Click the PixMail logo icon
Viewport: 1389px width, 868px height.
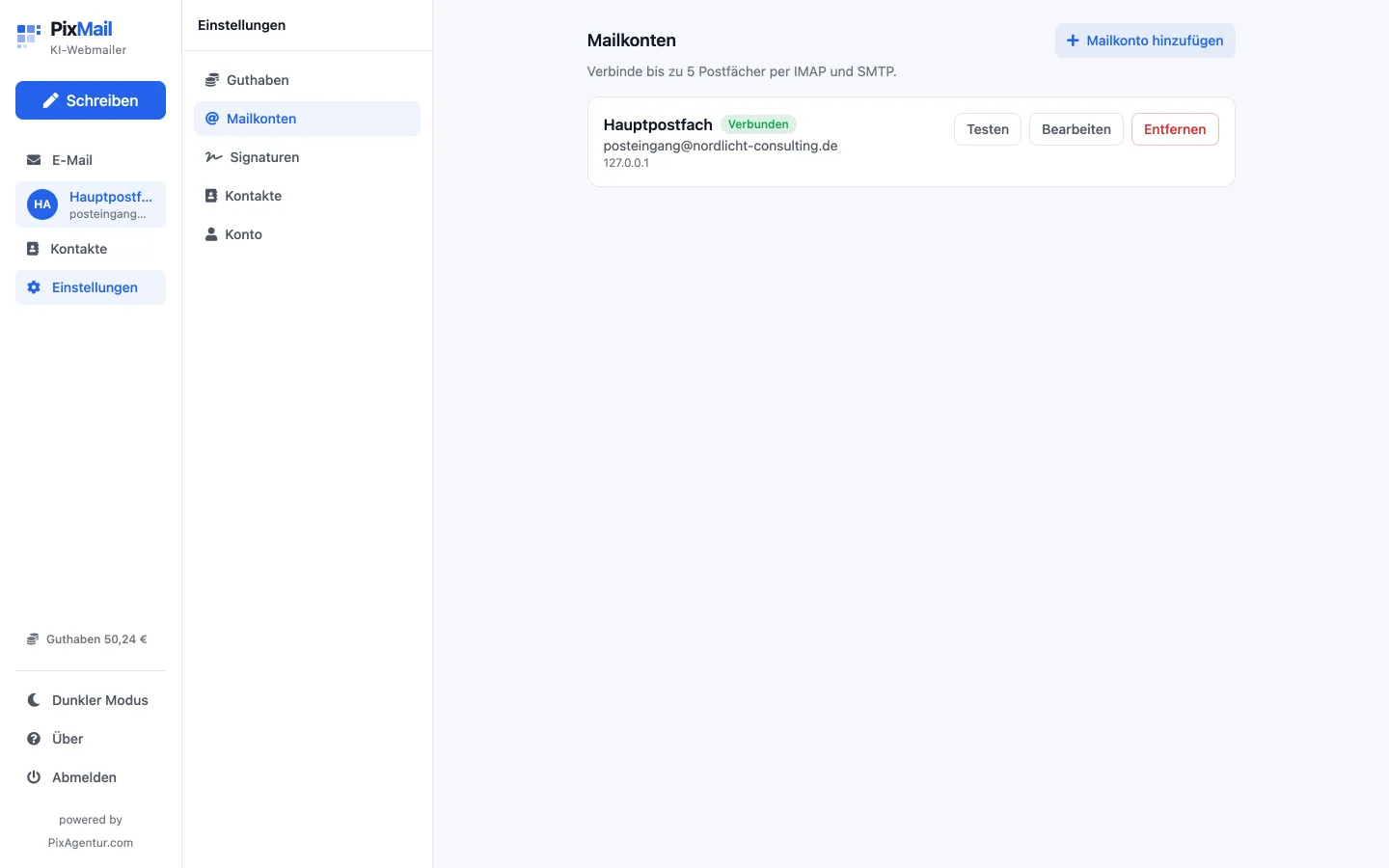[29, 37]
